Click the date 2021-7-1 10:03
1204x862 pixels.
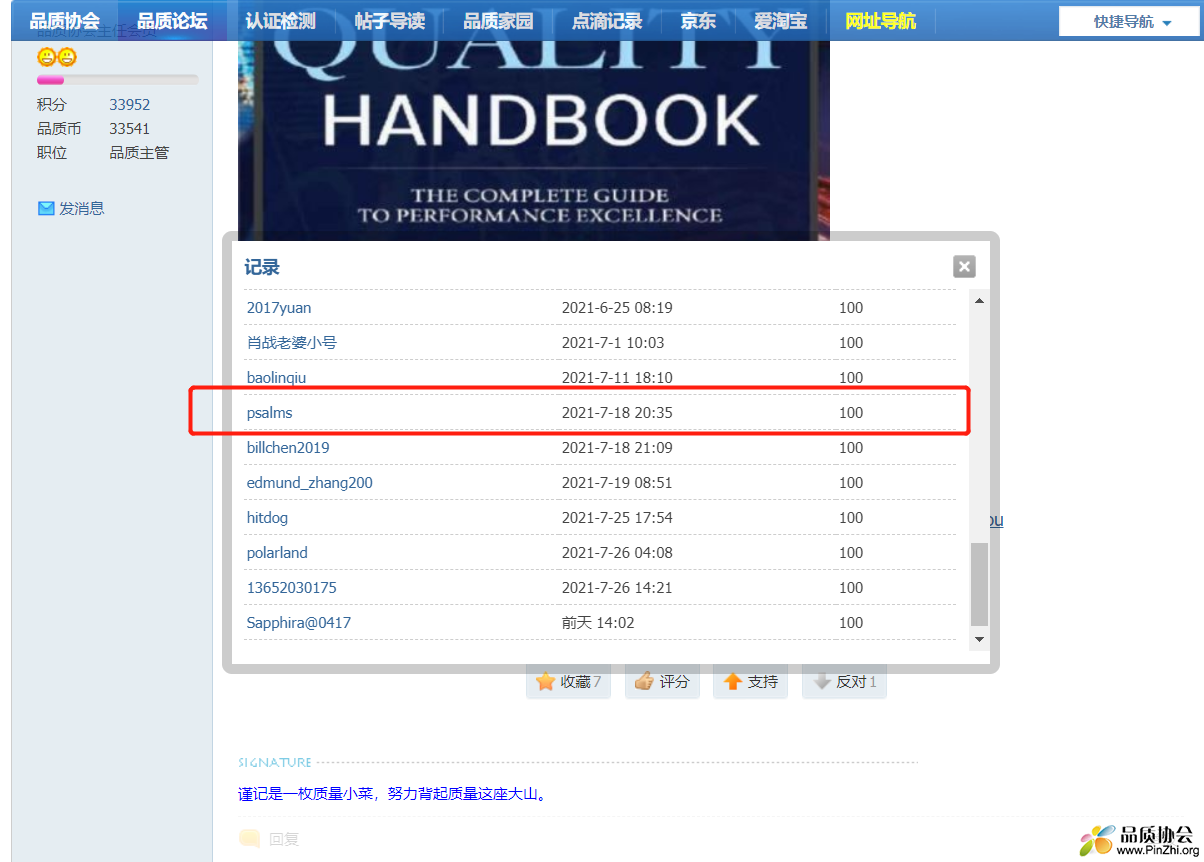point(613,343)
